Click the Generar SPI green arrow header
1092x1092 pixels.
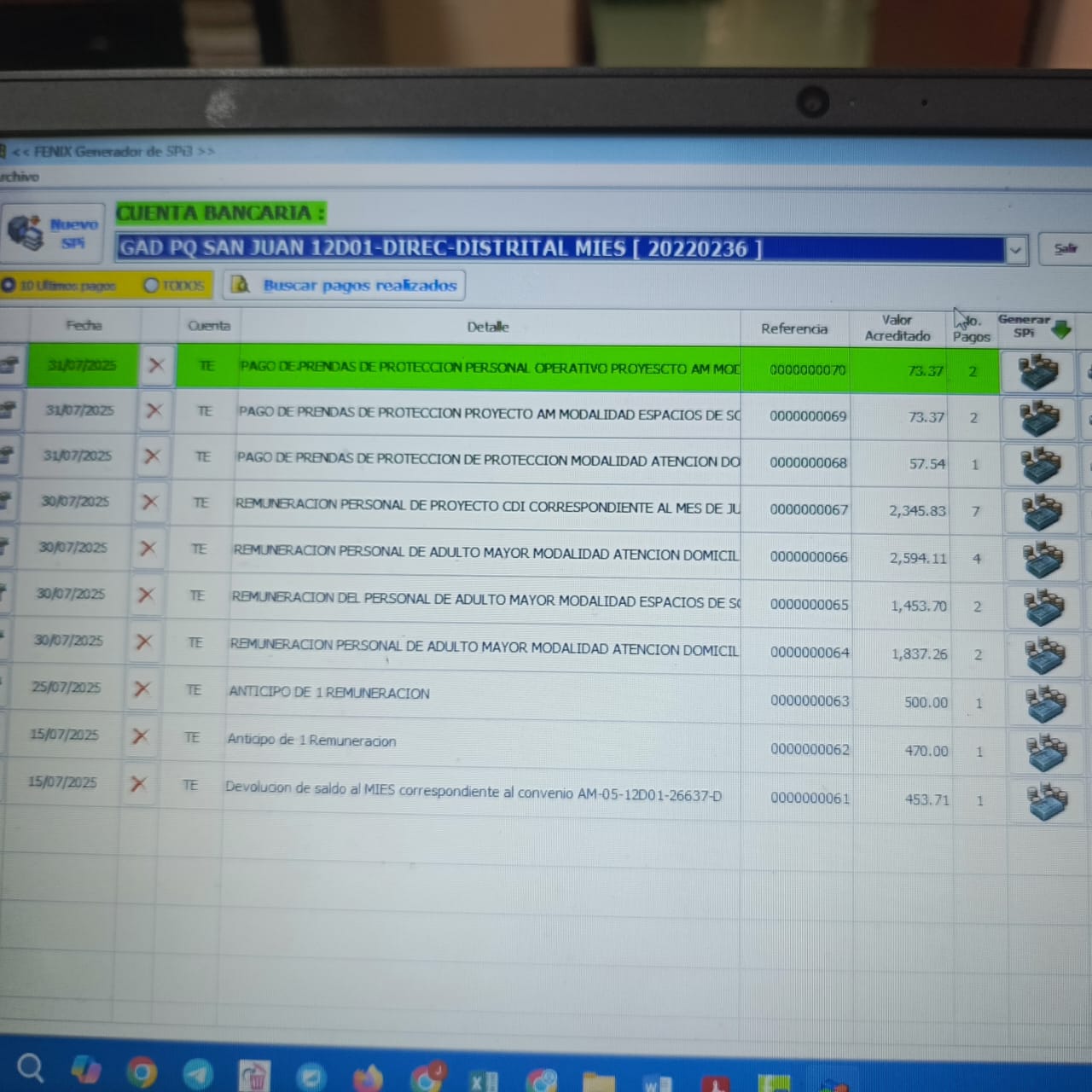pos(1060,330)
